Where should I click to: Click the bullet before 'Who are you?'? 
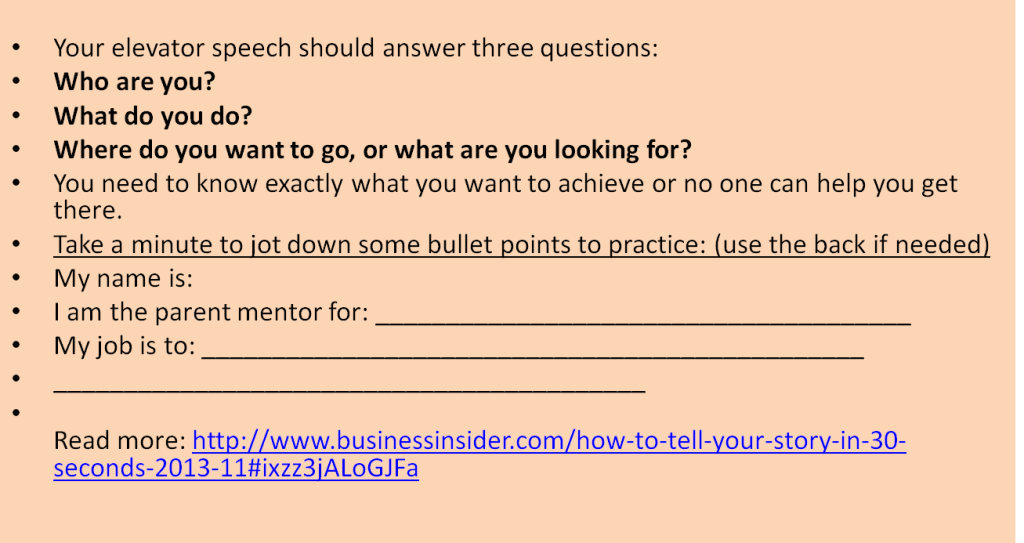pos(16,82)
